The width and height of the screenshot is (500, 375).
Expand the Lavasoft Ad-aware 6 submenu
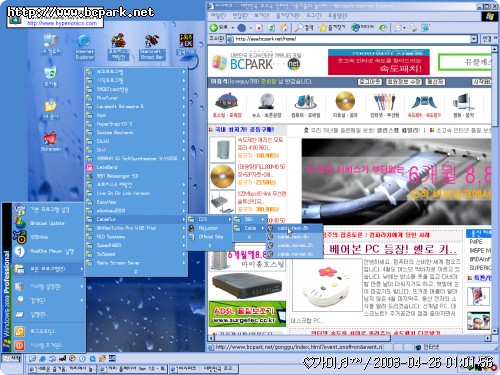coord(136,107)
